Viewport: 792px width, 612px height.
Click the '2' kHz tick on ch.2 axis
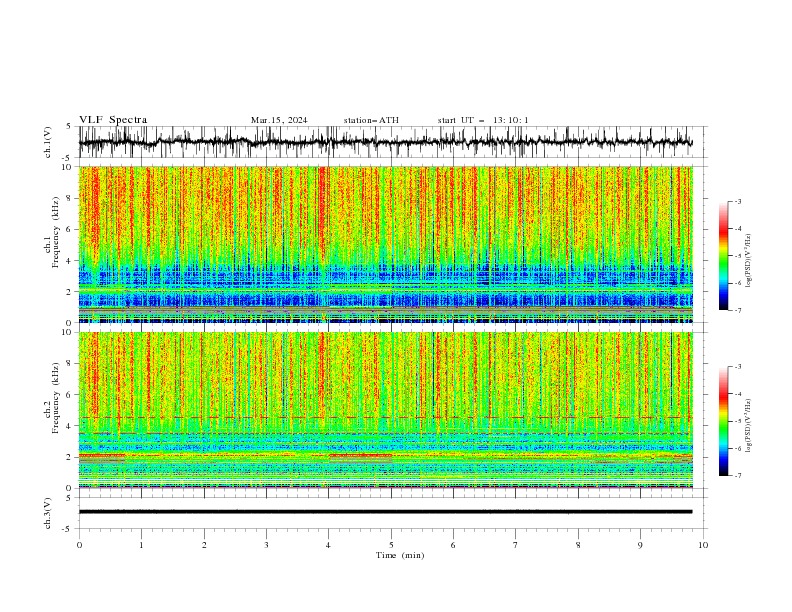[70, 457]
